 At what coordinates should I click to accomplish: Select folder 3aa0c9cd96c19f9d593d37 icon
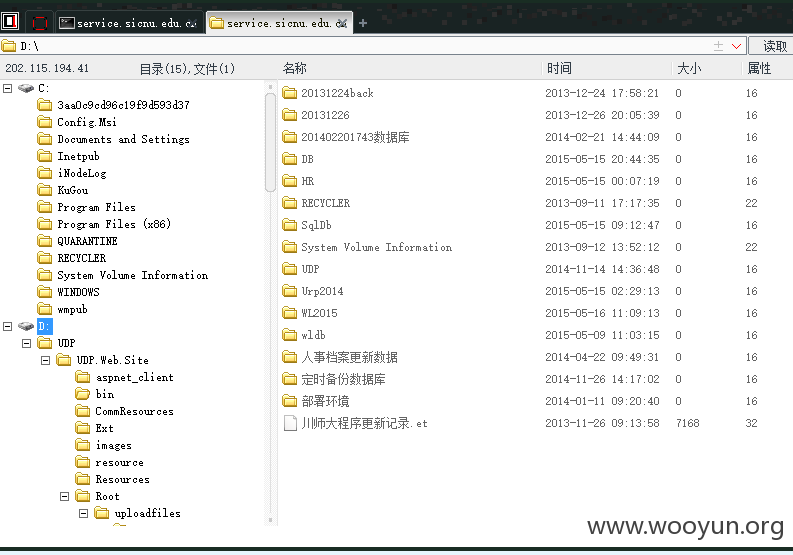click(x=45, y=105)
